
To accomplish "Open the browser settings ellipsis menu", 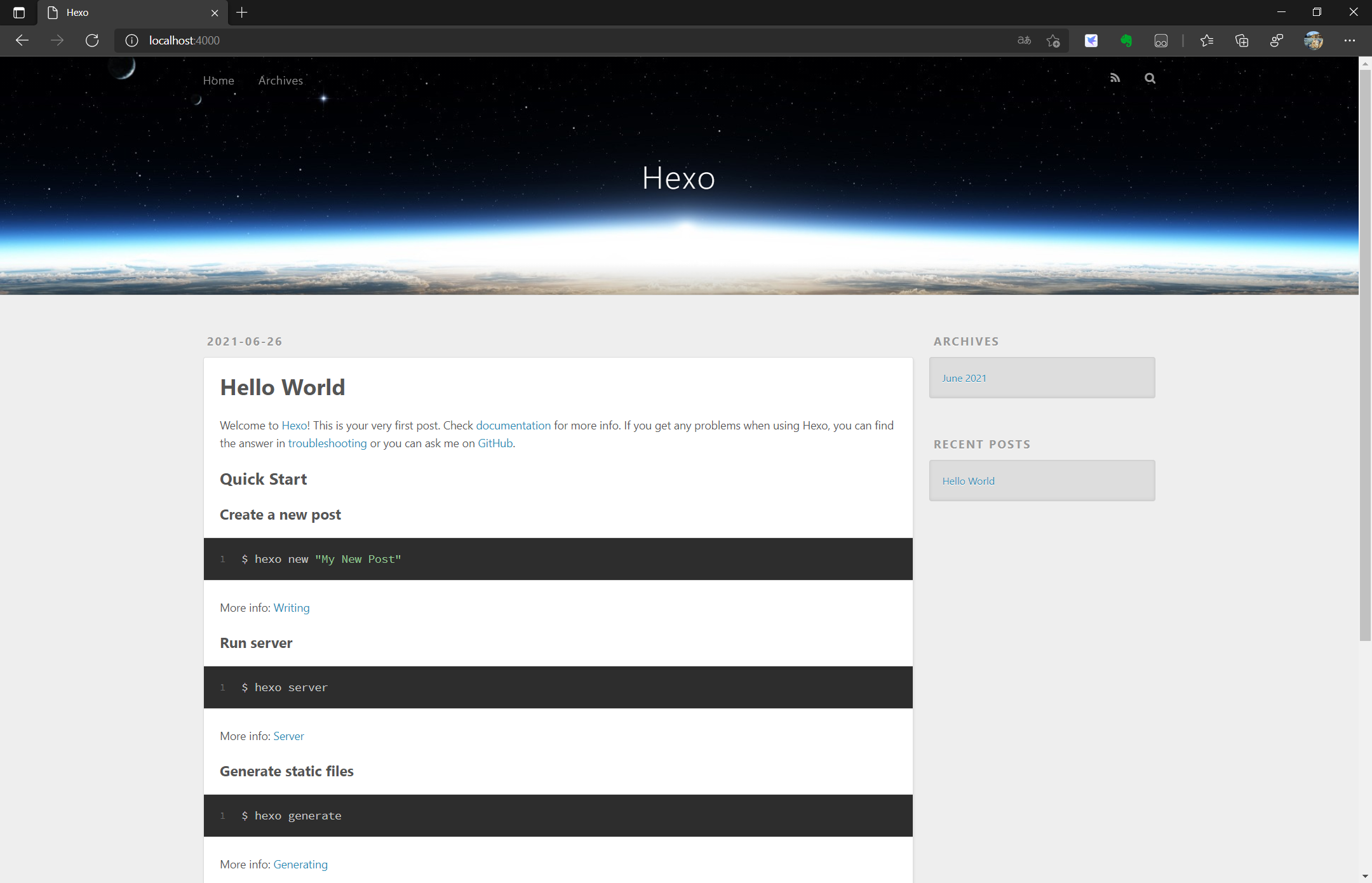I will tap(1350, 41).
